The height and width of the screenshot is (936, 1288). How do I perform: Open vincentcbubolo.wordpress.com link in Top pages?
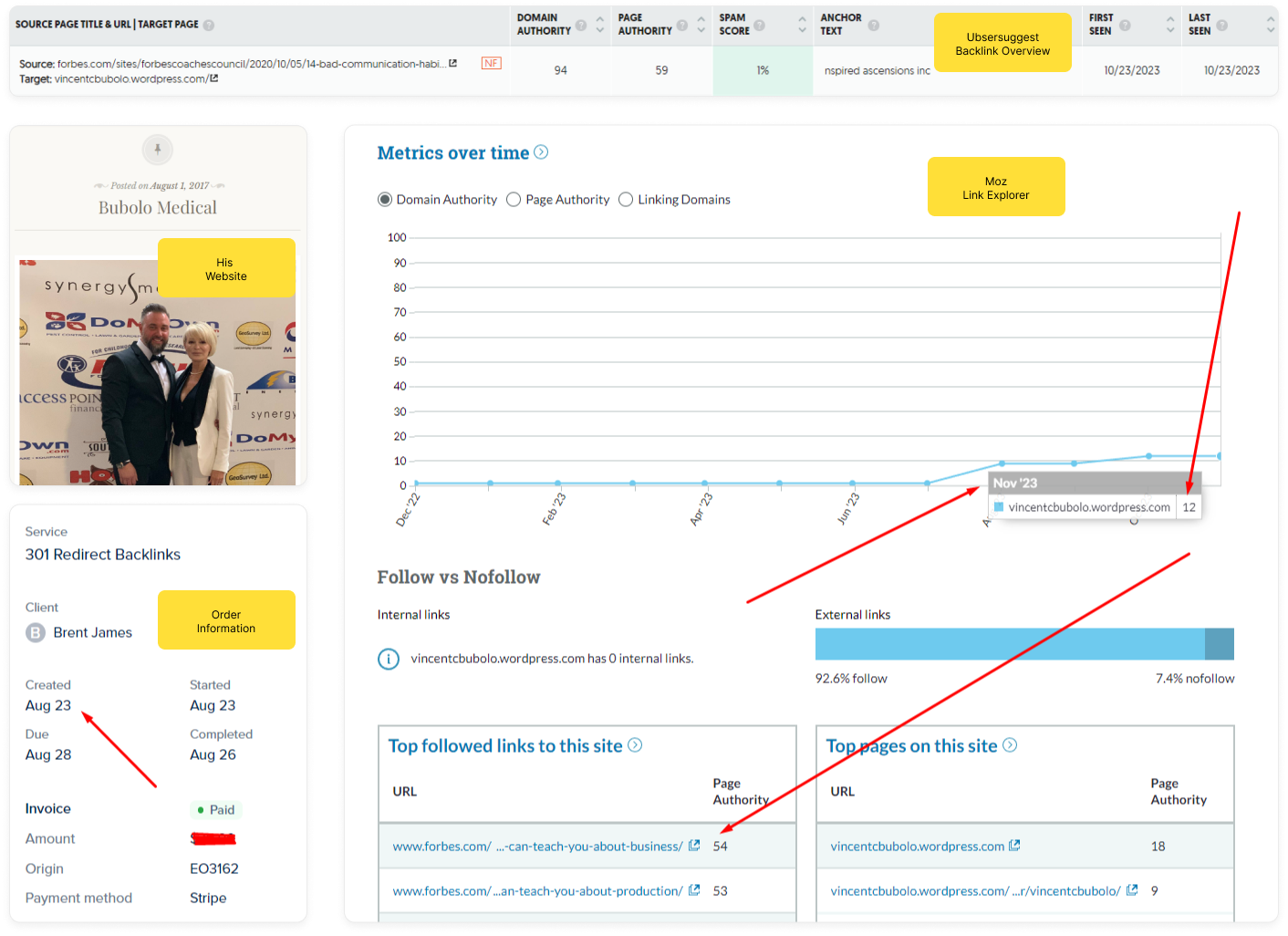click(x=917, y=847)
